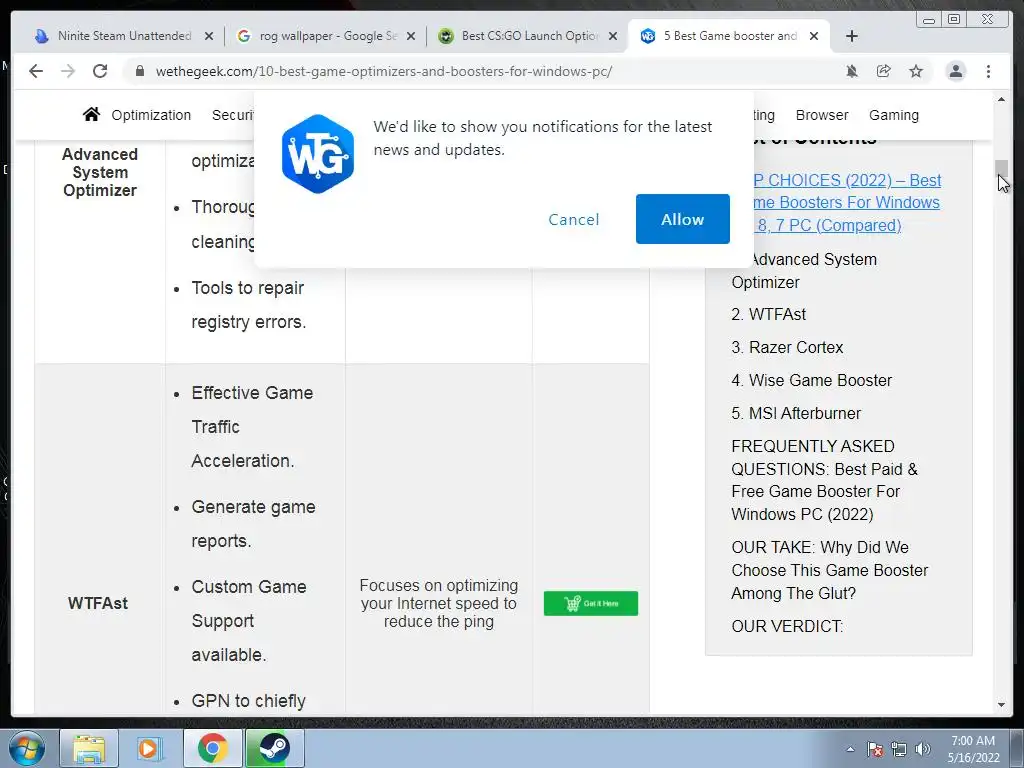Click the Action Center flag icon
Viewport: 1024px width, 768px height.
coord(874,749)
